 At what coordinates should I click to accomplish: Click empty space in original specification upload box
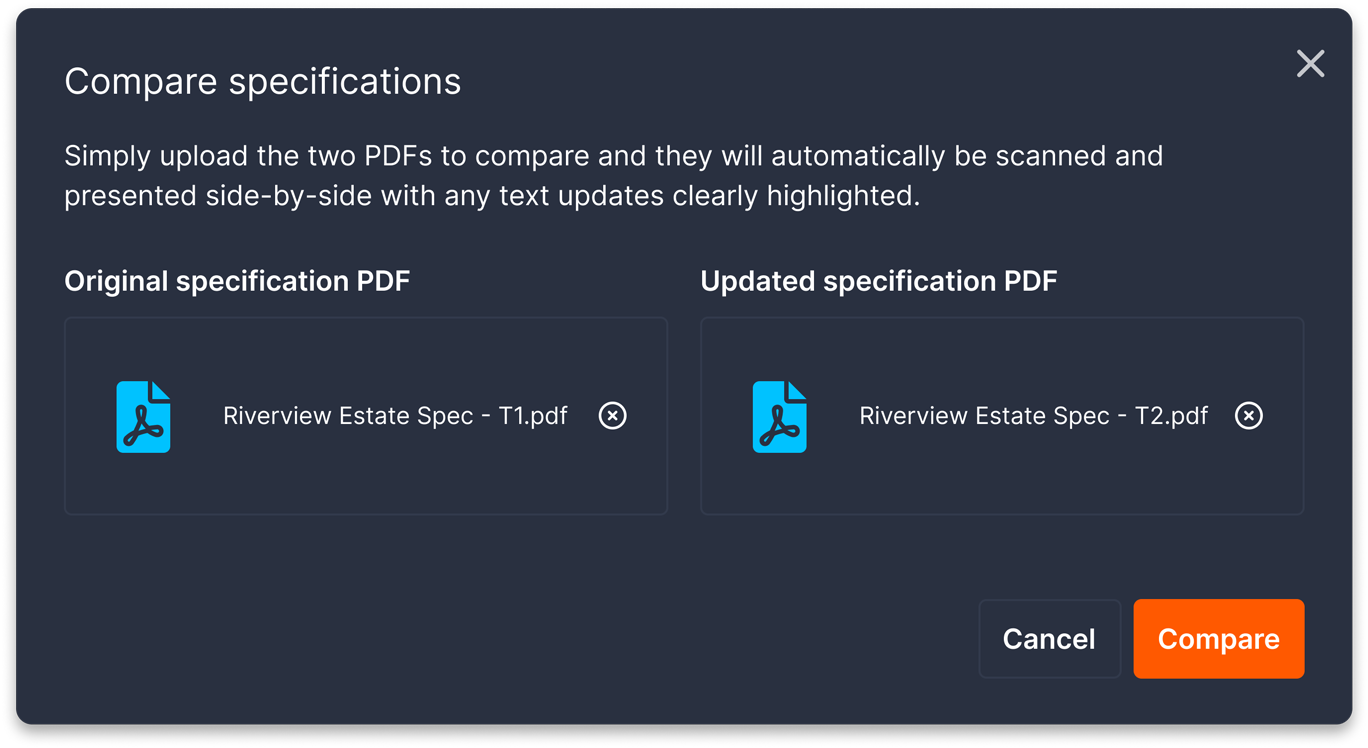[x=366, y=480]
